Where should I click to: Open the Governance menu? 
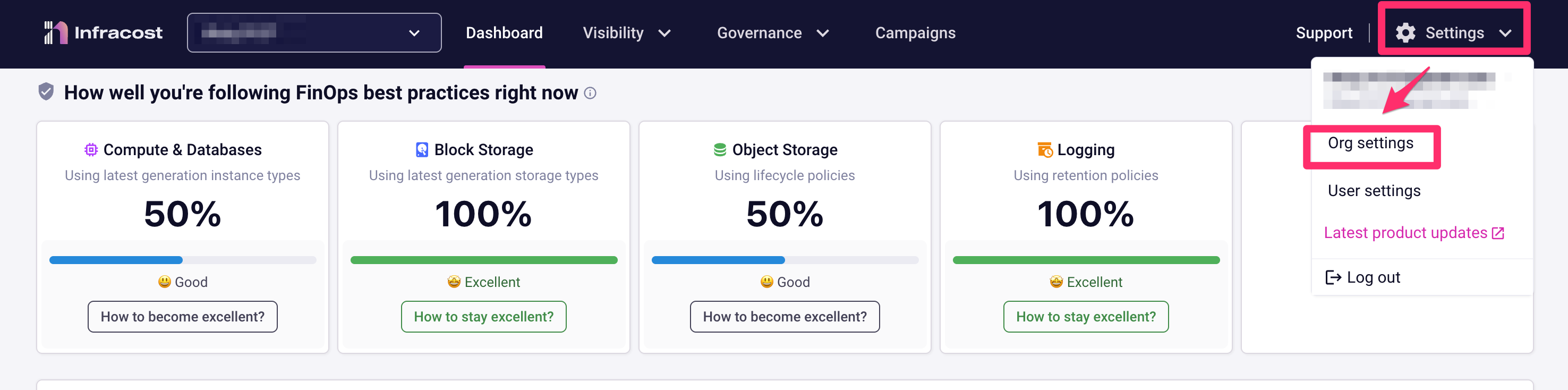[x=772, y=33]
